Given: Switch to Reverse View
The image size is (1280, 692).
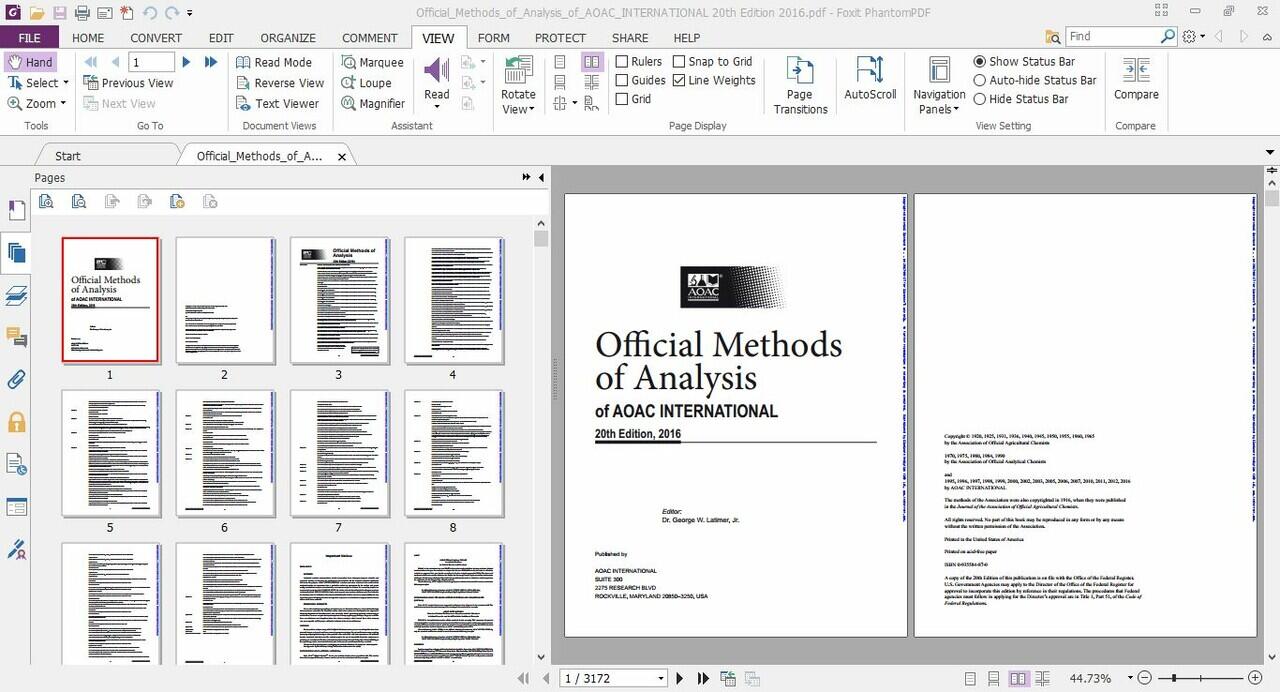Looking at the screenshot, I should coord(280,83).
